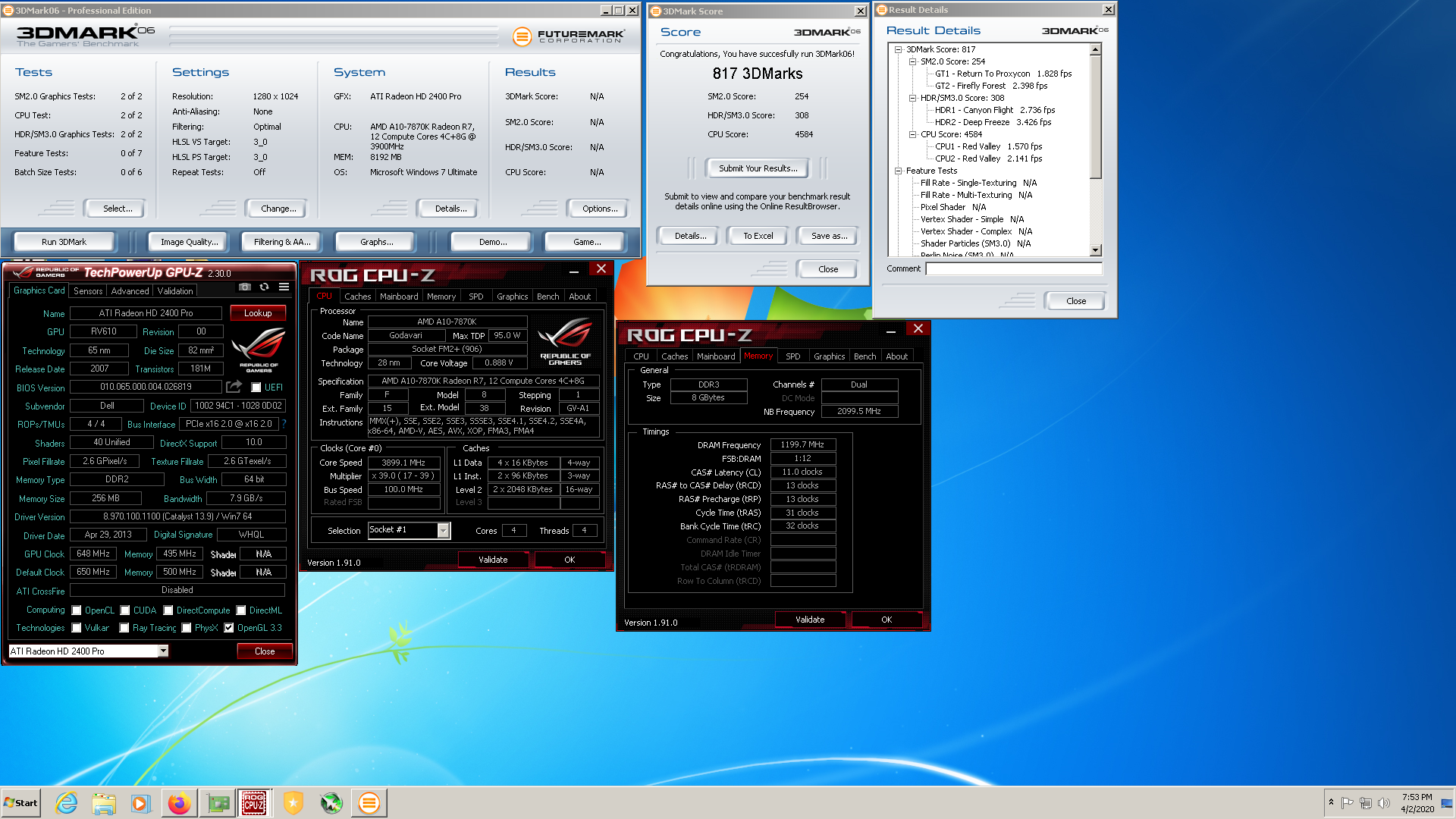Click the Action Center flag icon
This screenshot has height=819, width=1456.
pos(1348,803)
